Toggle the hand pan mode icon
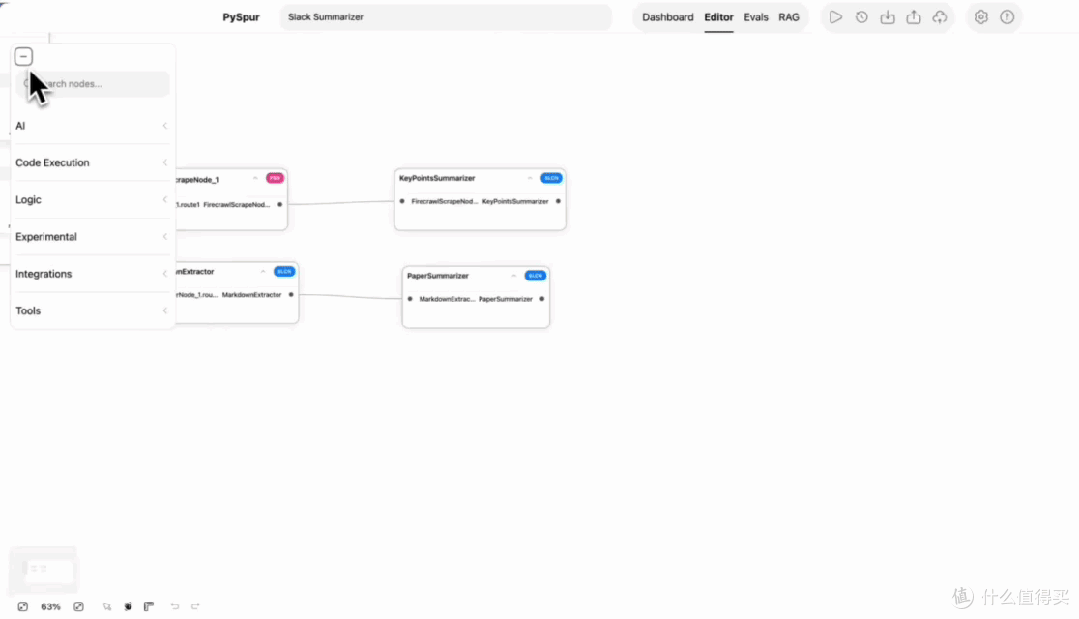 pos(128,607)
